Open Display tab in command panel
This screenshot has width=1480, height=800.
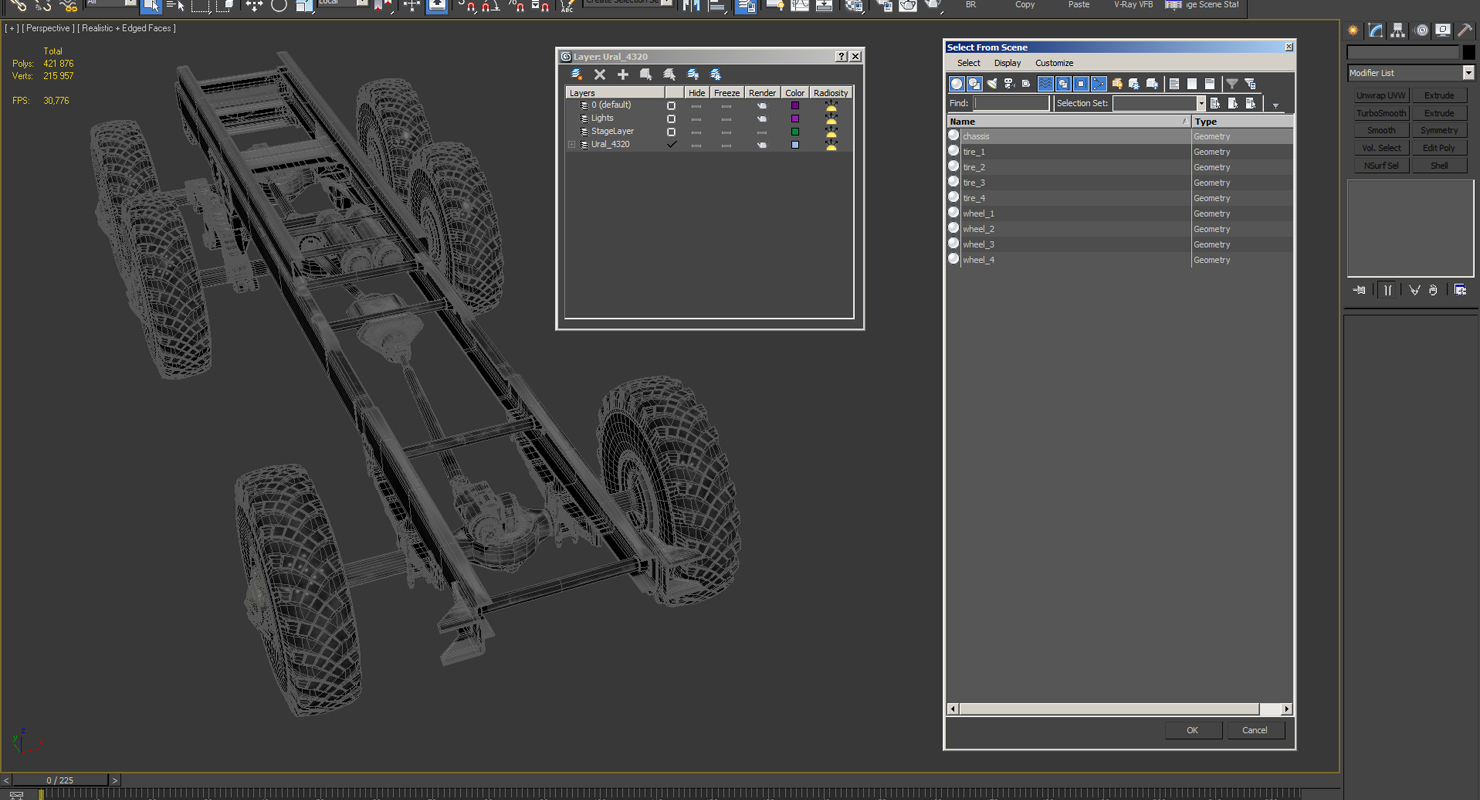point(1443,30)
